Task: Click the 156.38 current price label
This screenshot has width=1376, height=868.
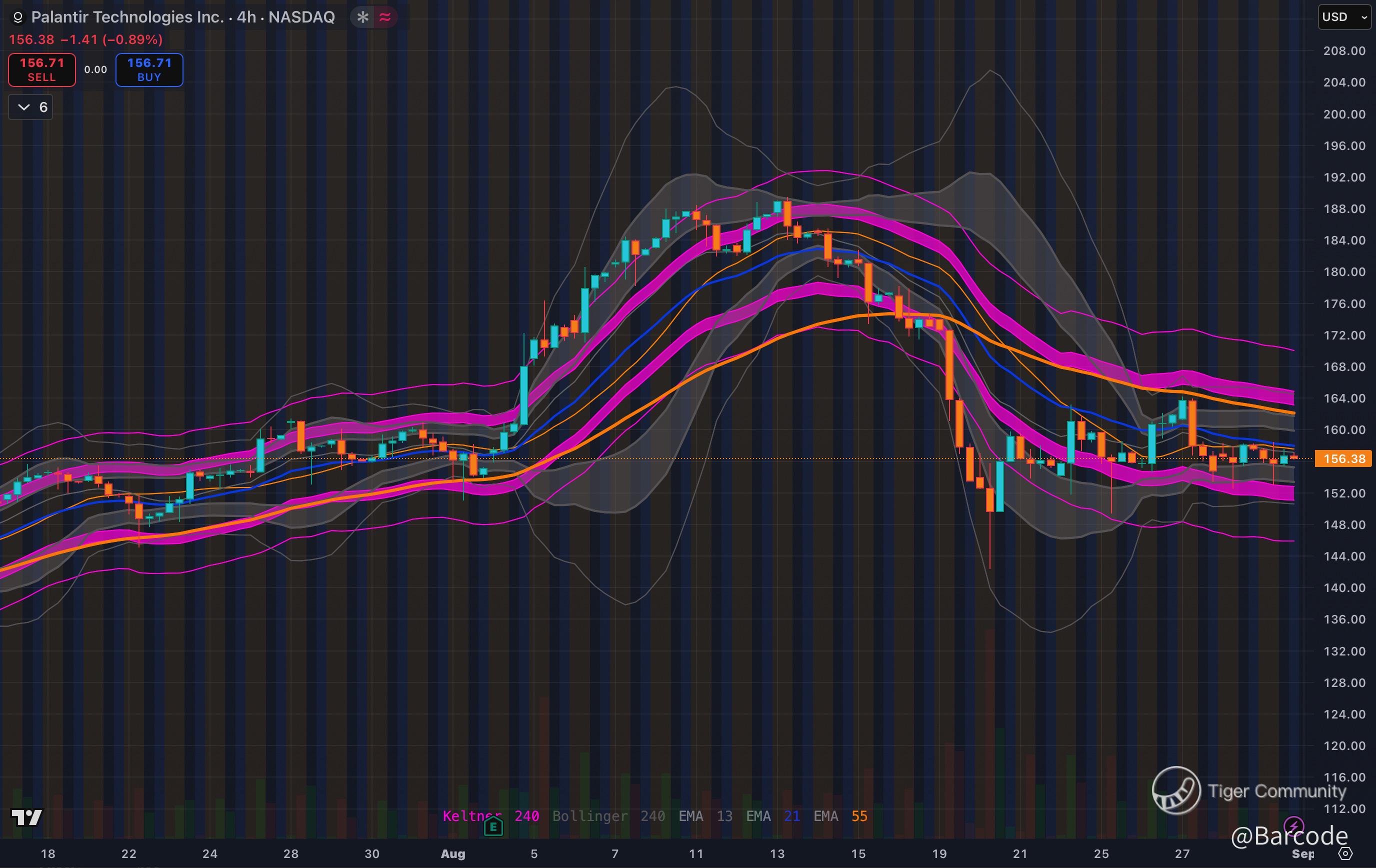Action: 1343,459
